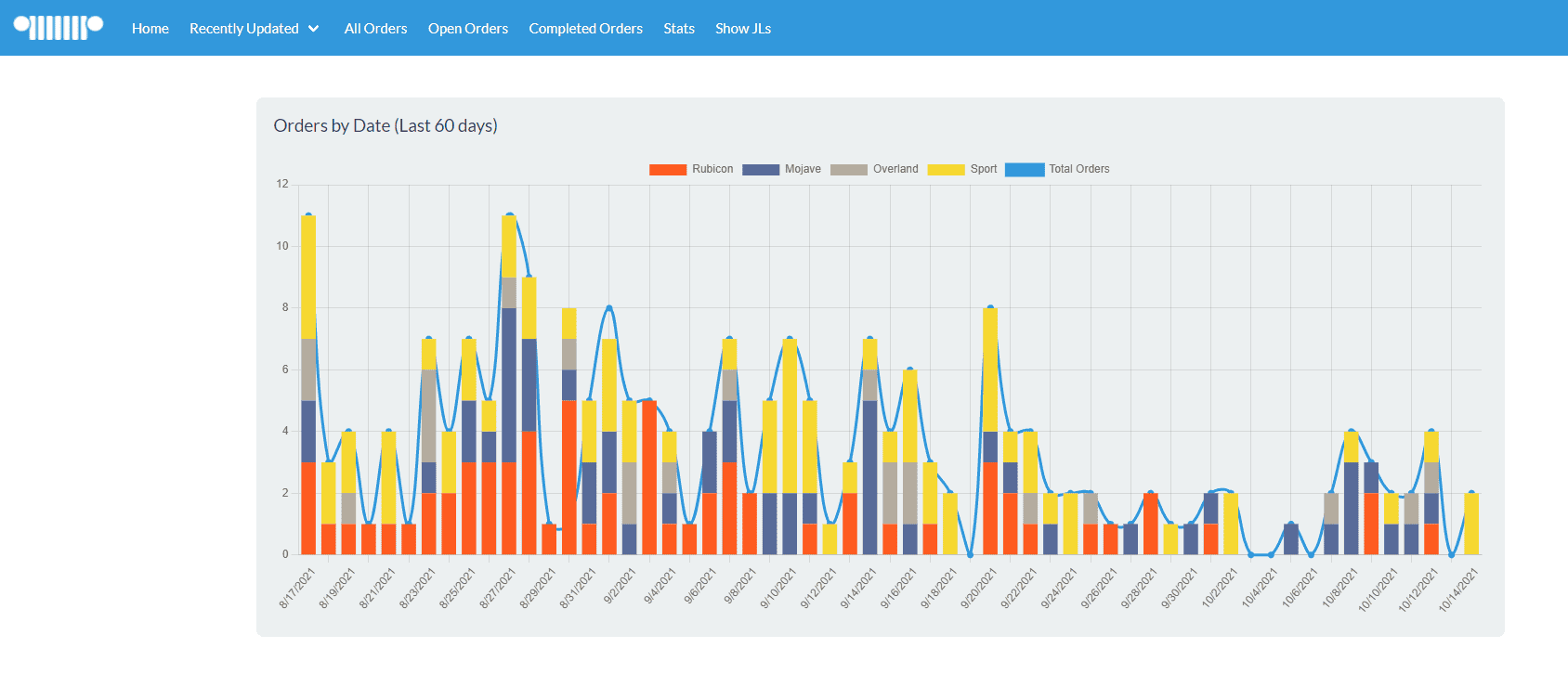The width and height of the screenshot is (1568, 687).
Task: Toggle the Sport legend color swatch
Action: (x=947, y=170)
